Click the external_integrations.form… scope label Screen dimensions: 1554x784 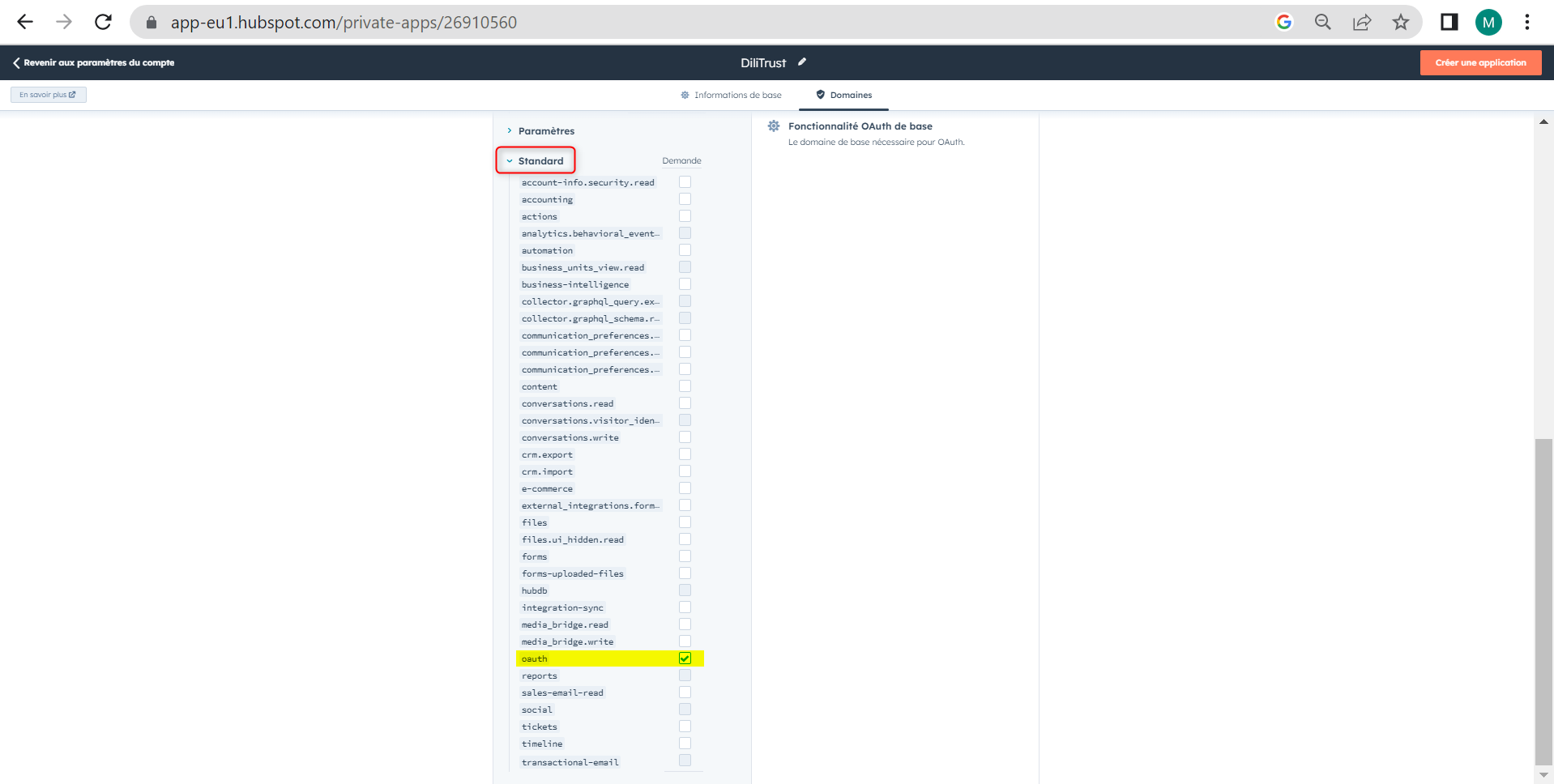(591, 505)
